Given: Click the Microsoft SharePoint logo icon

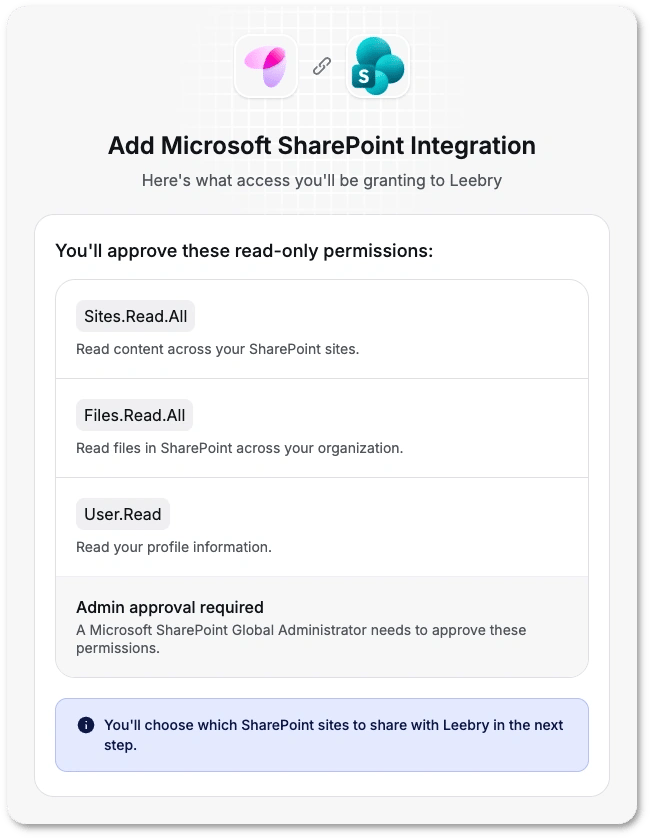Looking at the screenshot, I should coord(378,66).
